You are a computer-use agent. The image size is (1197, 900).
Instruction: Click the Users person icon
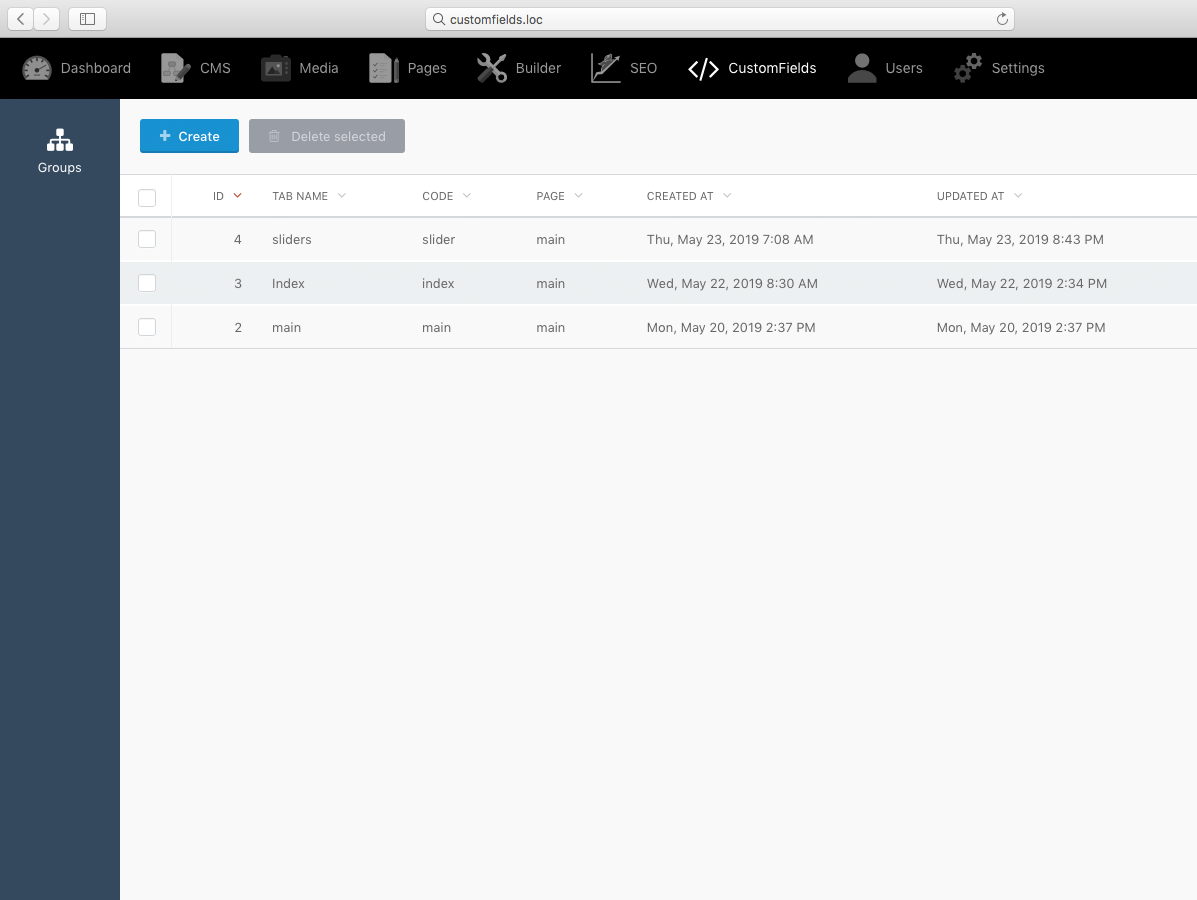click(x=862, y=68)
